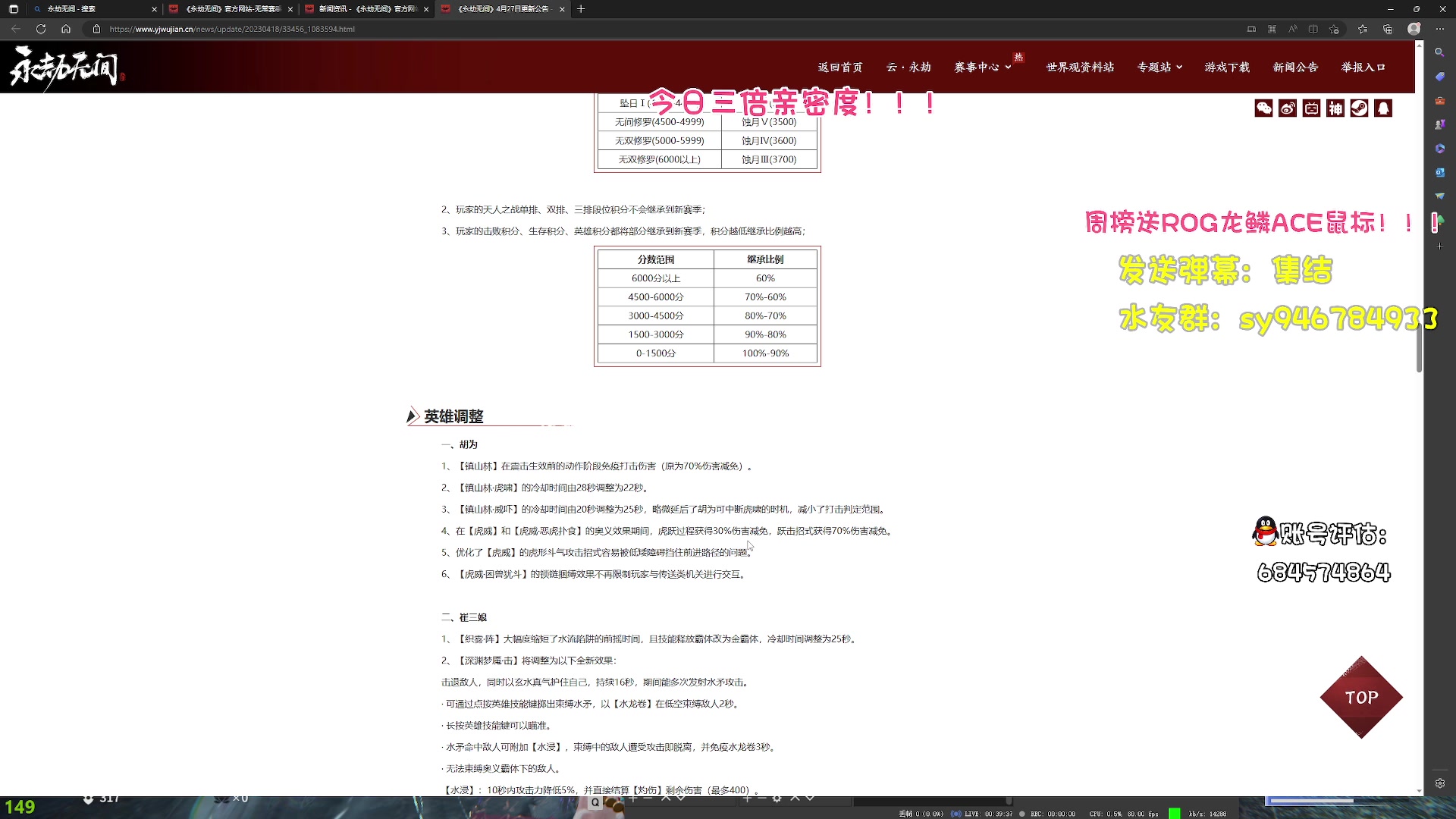Turn on Read aloud
The image size is (1456, 819).
coord(1292,29)
